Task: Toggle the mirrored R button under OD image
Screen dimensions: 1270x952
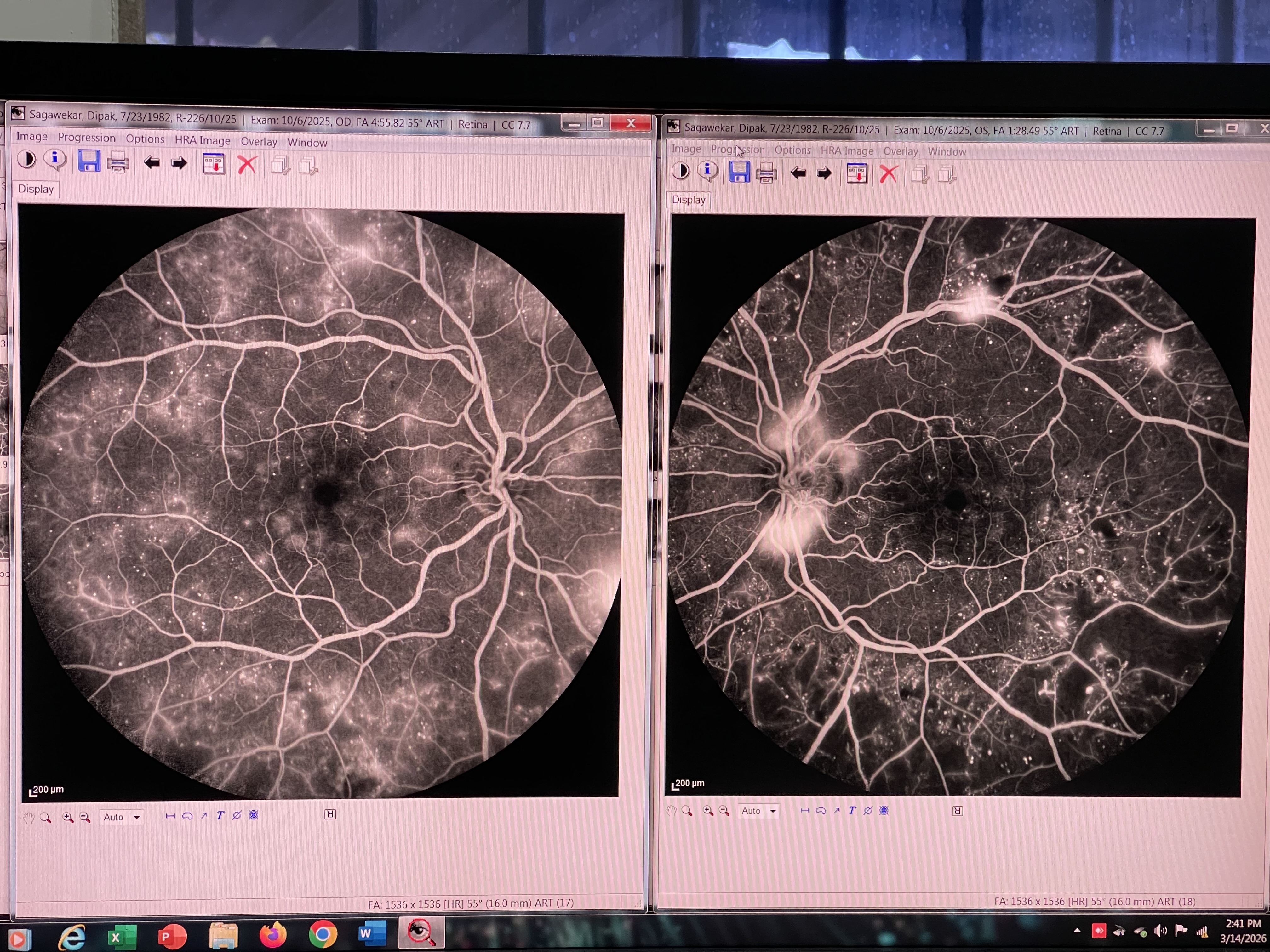Action: 330,814
